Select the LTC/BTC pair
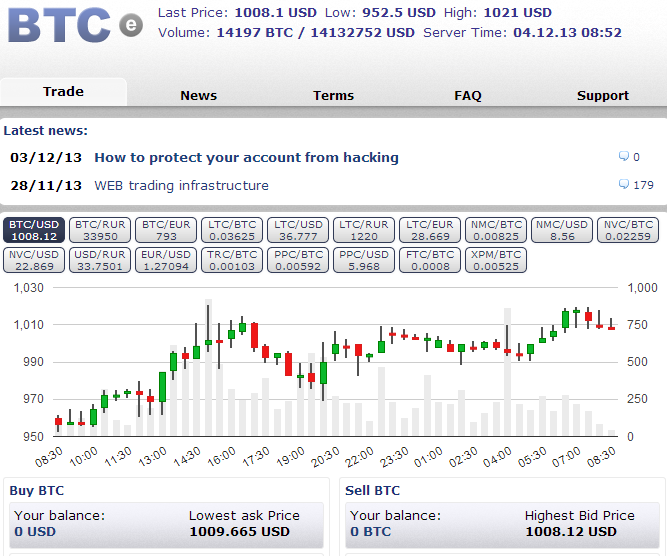The height and width of the screenshot is (556, 667). [x=232, y=230]
